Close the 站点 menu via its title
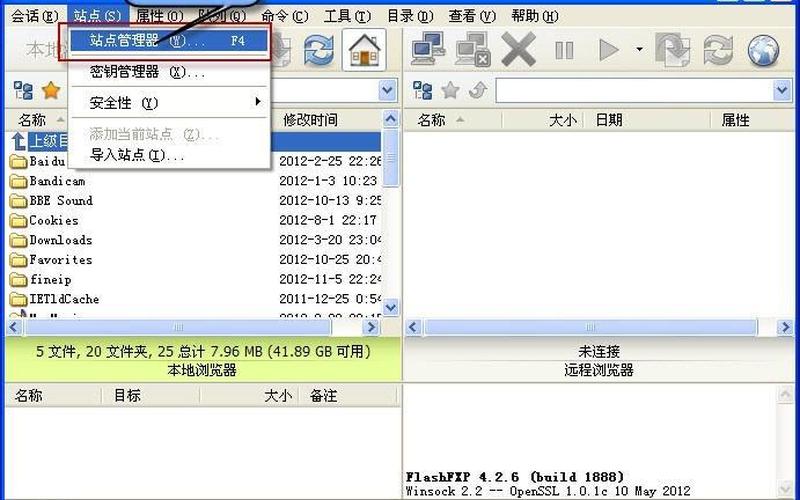This screenshot has width=800, height=500. pos(97,16)
